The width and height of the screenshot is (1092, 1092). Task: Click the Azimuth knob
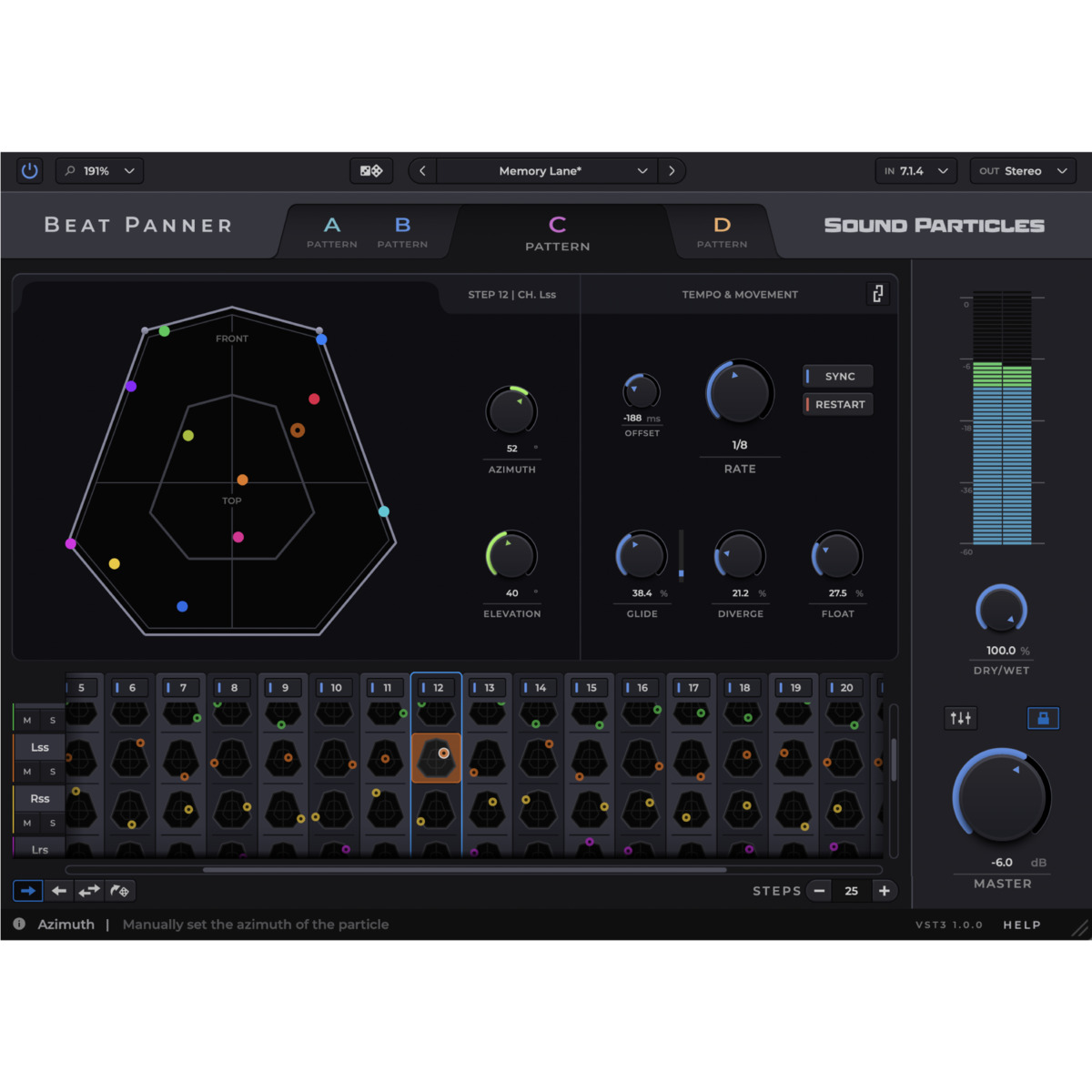(511, 410)
